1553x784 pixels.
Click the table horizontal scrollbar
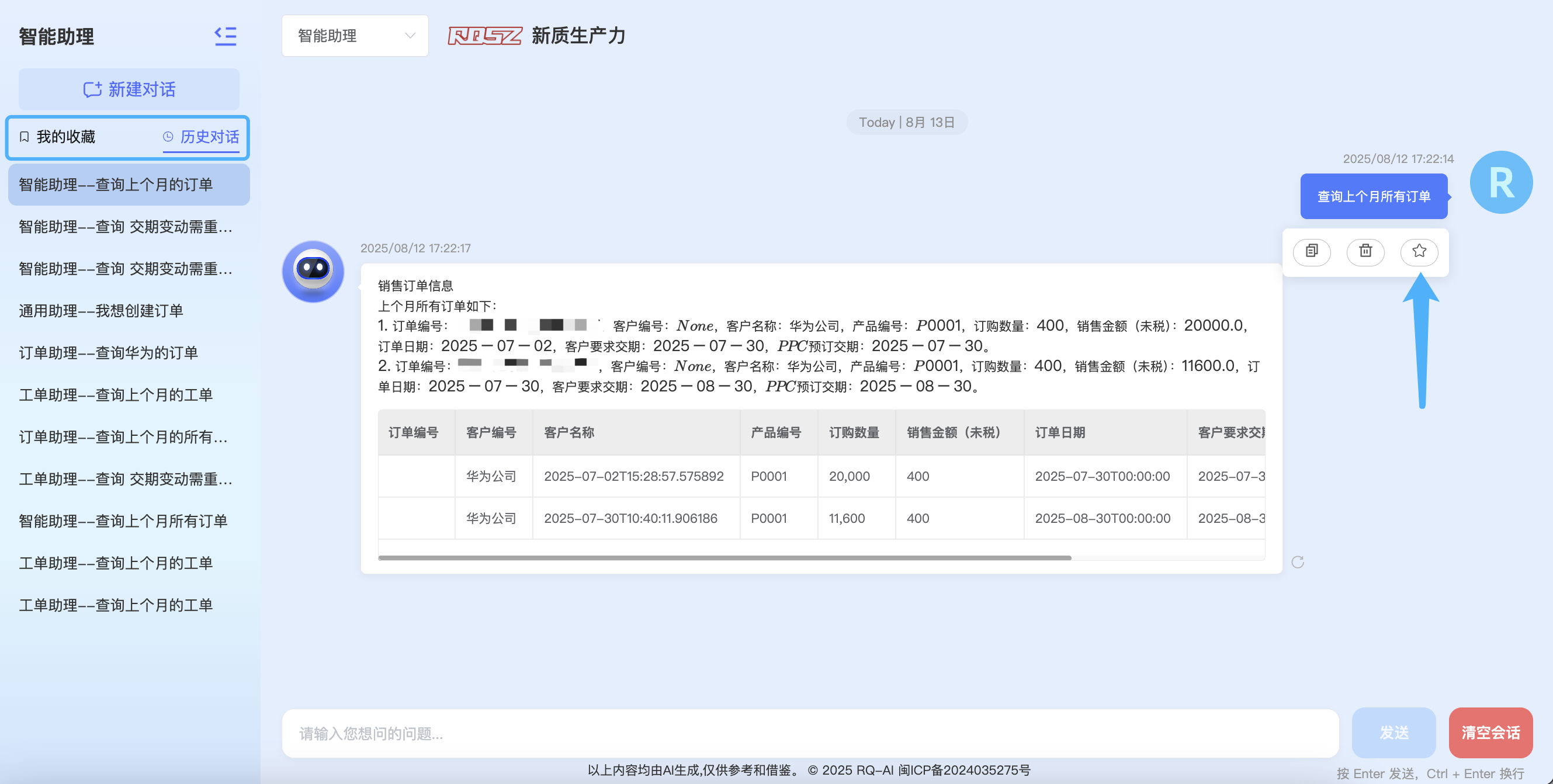point(723,558)
